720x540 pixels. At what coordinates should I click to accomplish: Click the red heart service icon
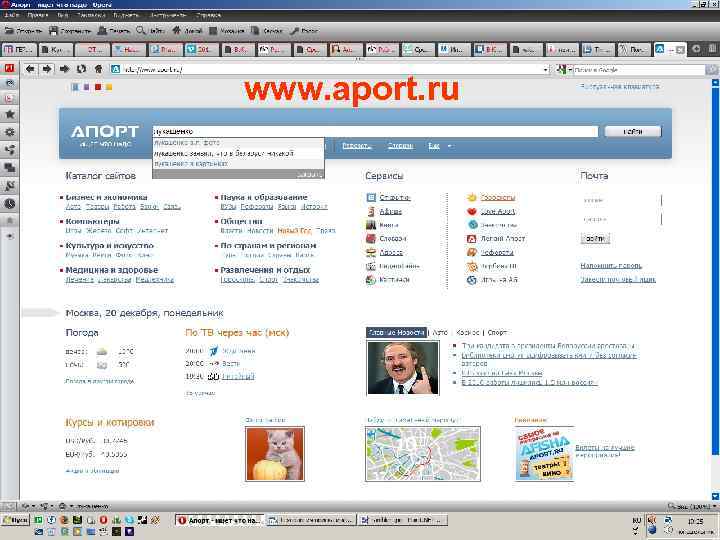tap(472, 211)
